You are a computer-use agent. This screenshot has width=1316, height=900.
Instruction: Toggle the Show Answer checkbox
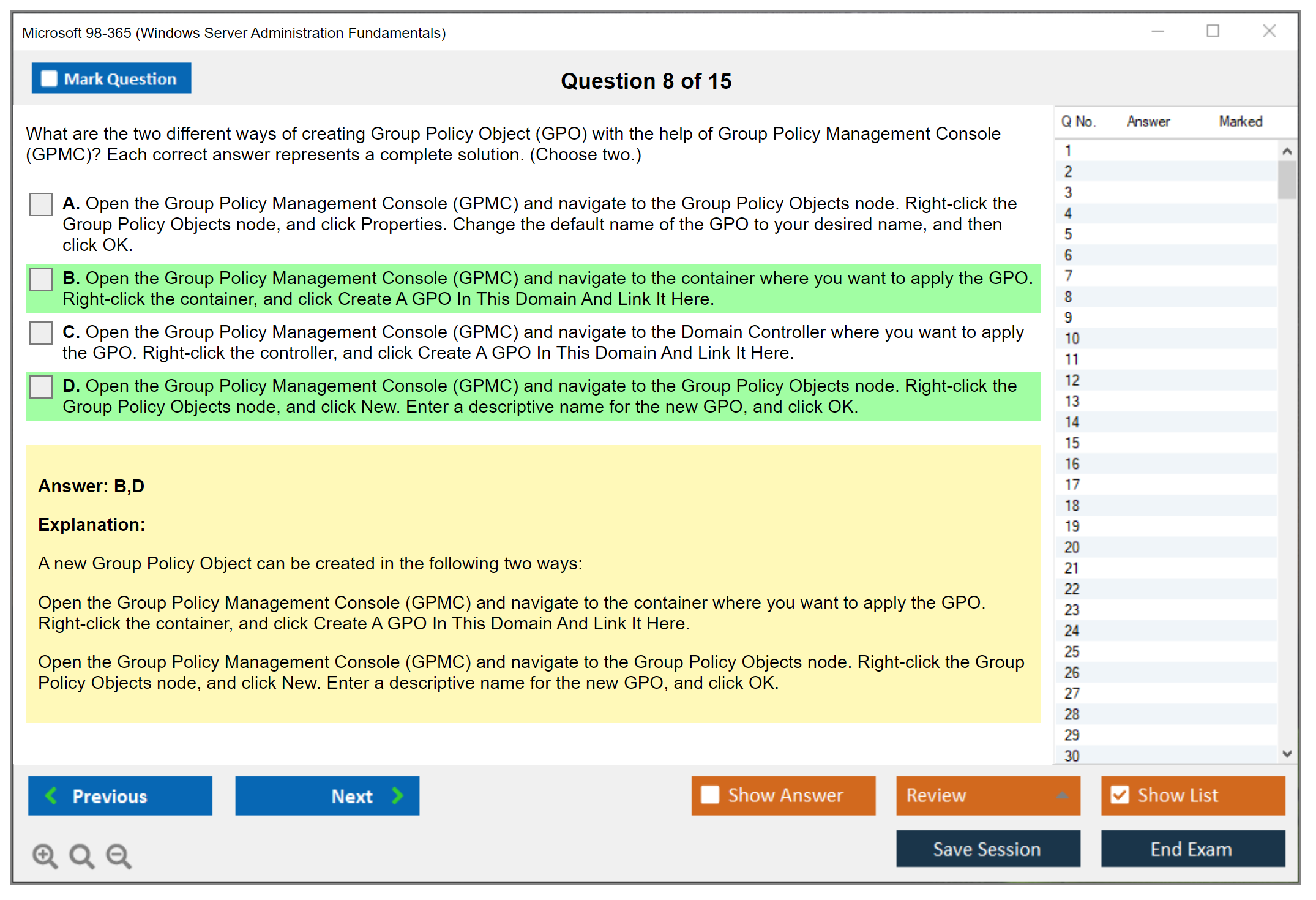pos(710,795)
